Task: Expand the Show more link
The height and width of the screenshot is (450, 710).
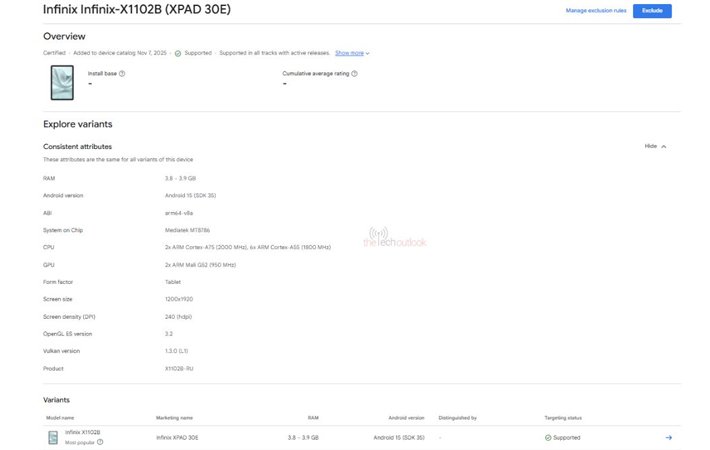Action: point(352,53)
